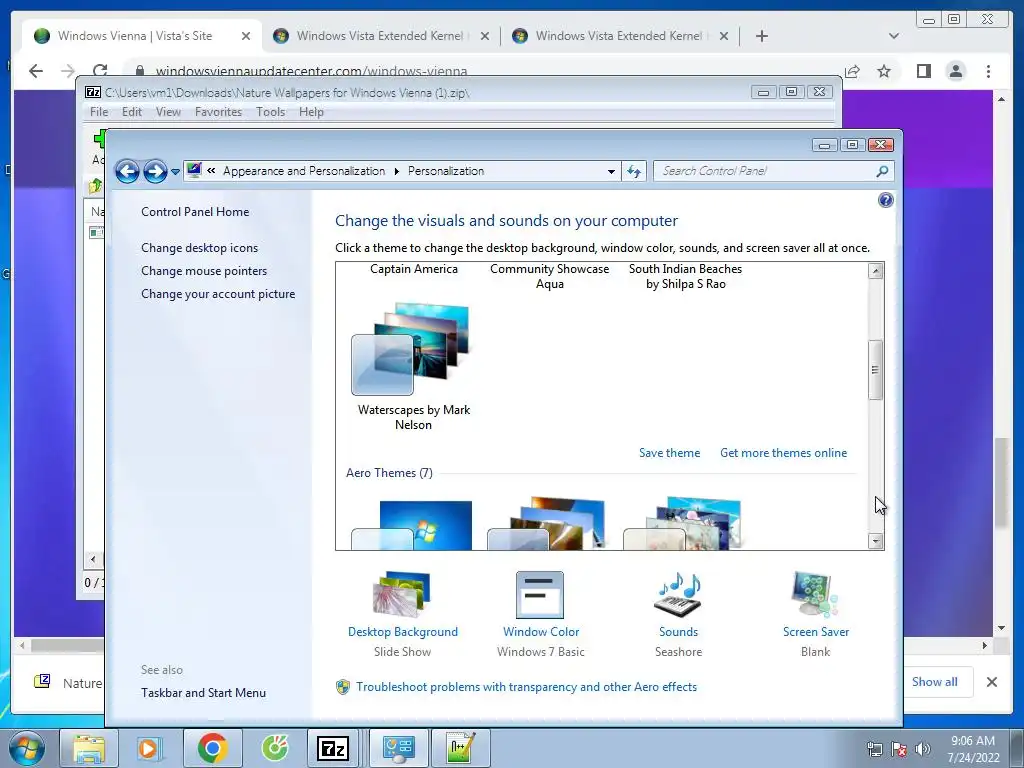Refresh the Control Panel address bar
1024x768 pixels.
coord(633,171)
